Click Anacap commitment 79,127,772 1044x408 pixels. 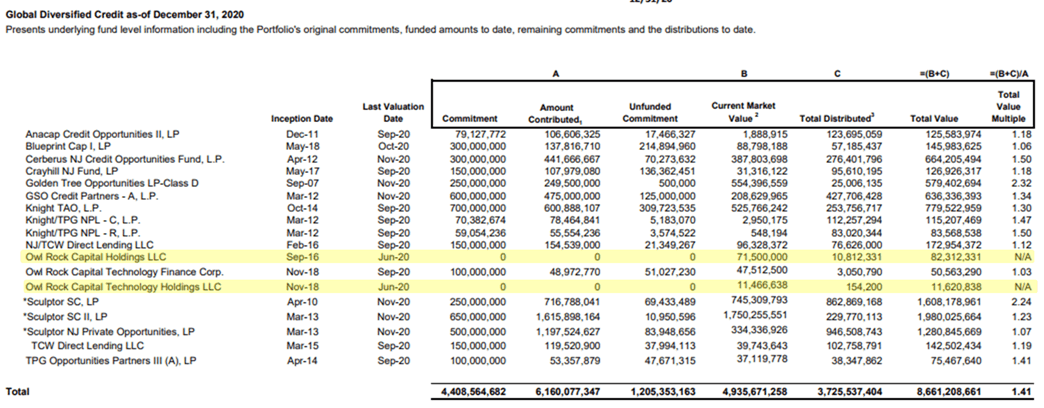[x=481, y=134]
